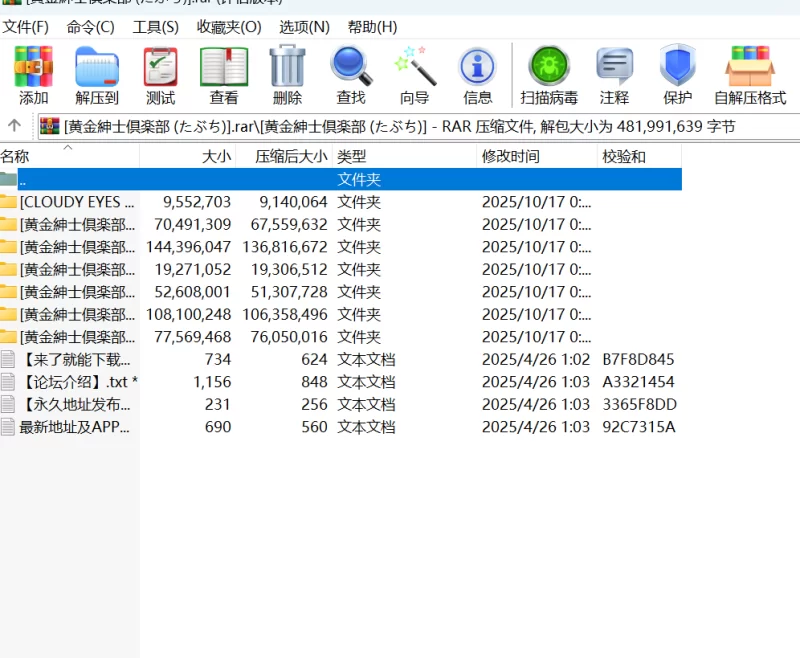This screenshot has width=800, height=658.
Task: Open the 工具(S) menu
Action: 156,27
